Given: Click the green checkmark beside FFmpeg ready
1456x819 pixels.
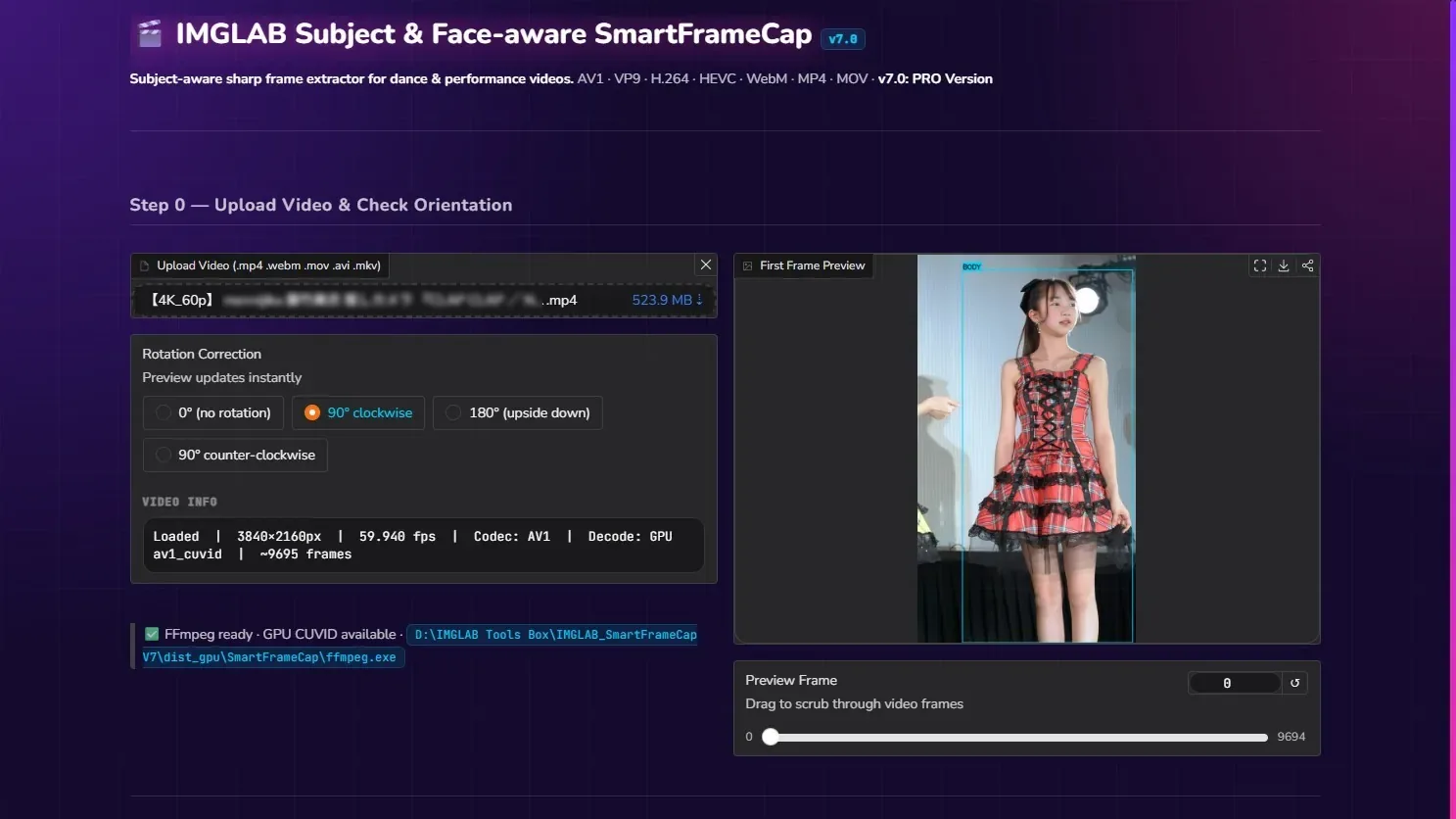Looking at the screenshot, I should click(152, 634).
